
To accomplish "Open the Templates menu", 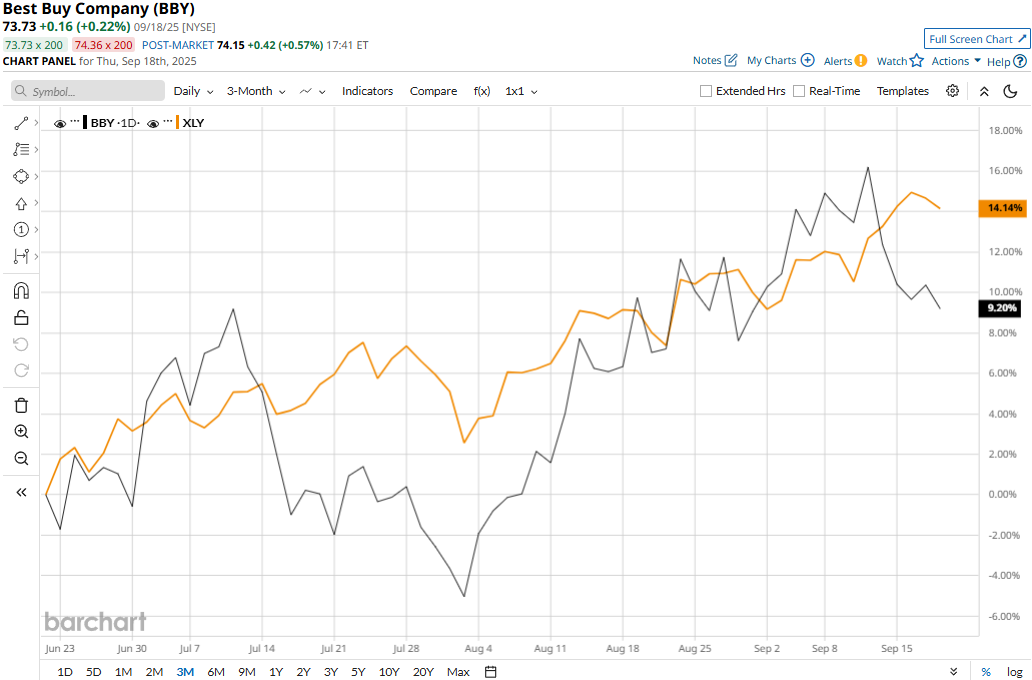I will click(x=902, y=91).
